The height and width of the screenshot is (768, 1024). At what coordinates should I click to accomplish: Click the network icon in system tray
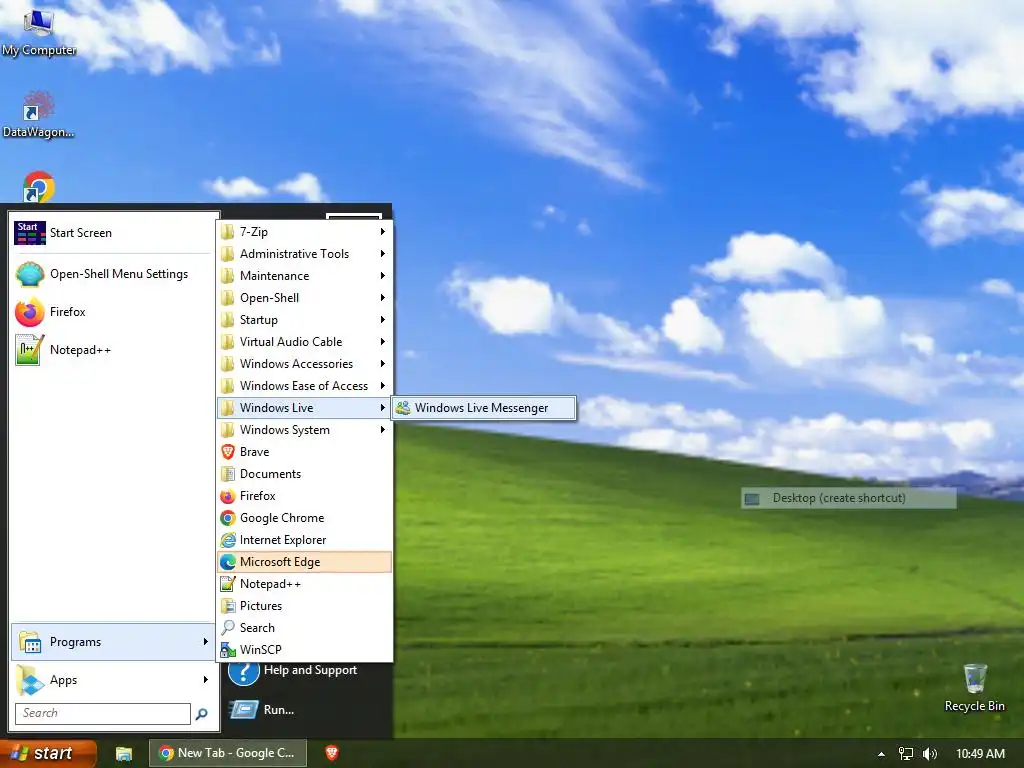point(906,754)
